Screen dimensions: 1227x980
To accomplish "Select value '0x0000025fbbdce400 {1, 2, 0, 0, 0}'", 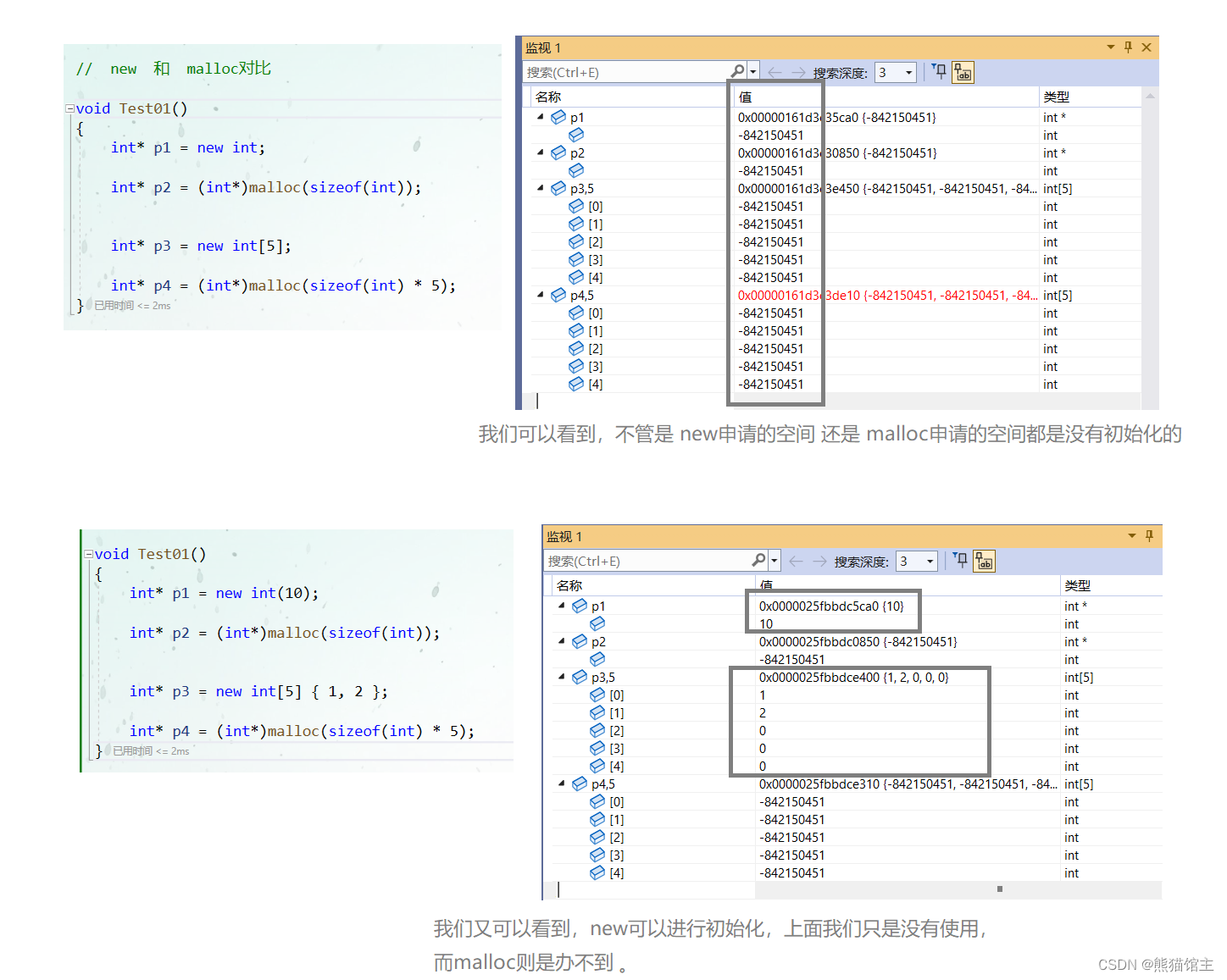I will click(853, 677).
